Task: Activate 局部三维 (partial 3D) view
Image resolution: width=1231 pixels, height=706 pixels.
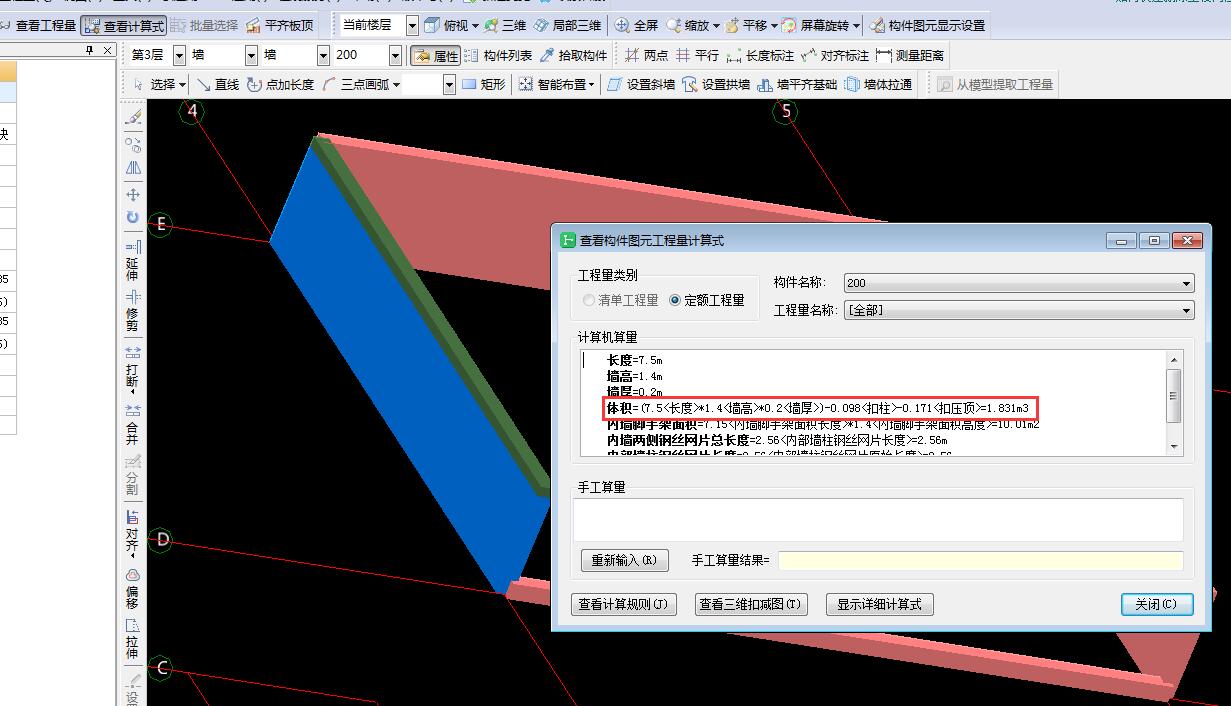Action: 567,25
